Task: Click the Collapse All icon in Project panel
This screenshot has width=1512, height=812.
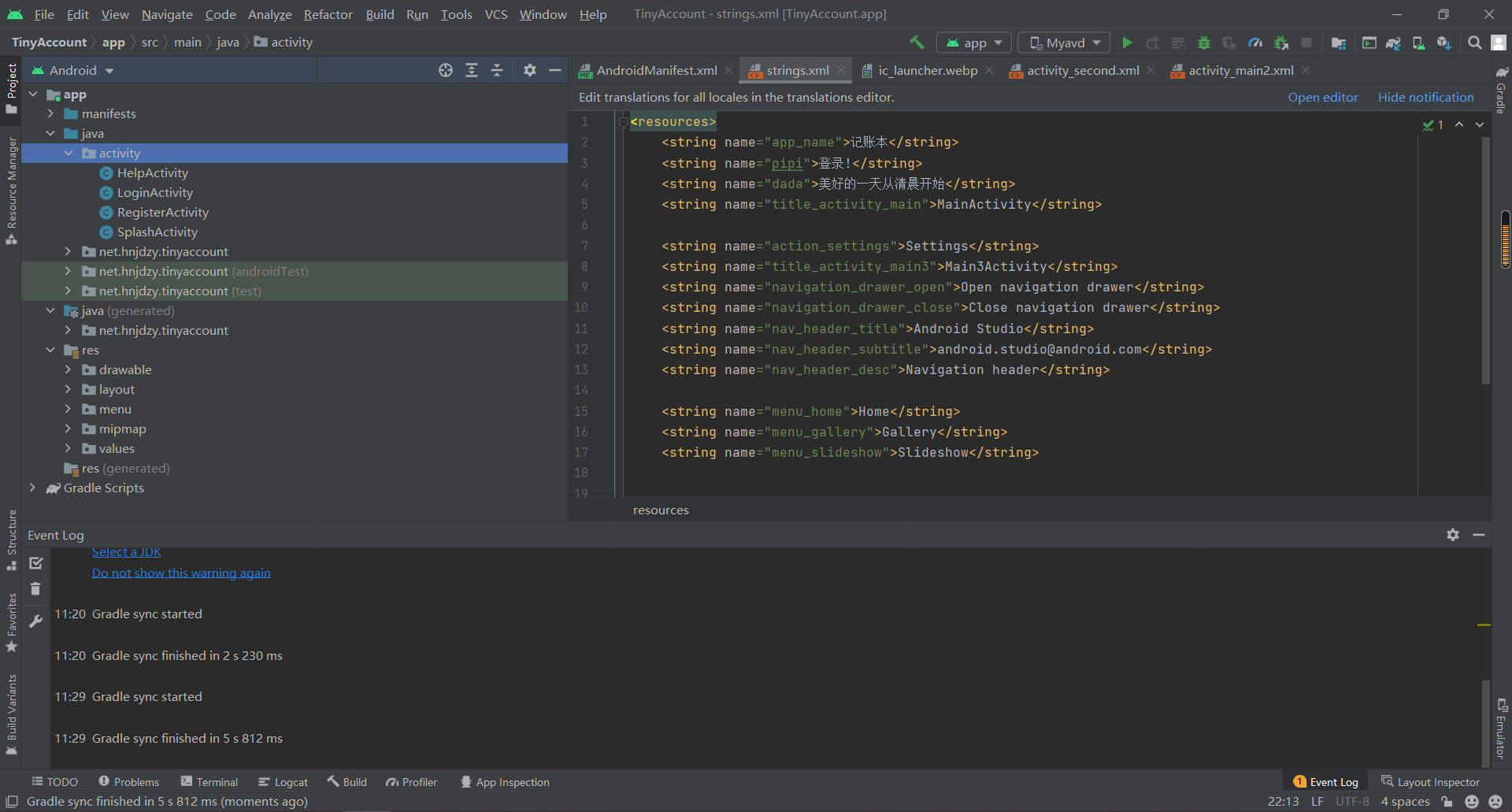Action: coord(497,70)
